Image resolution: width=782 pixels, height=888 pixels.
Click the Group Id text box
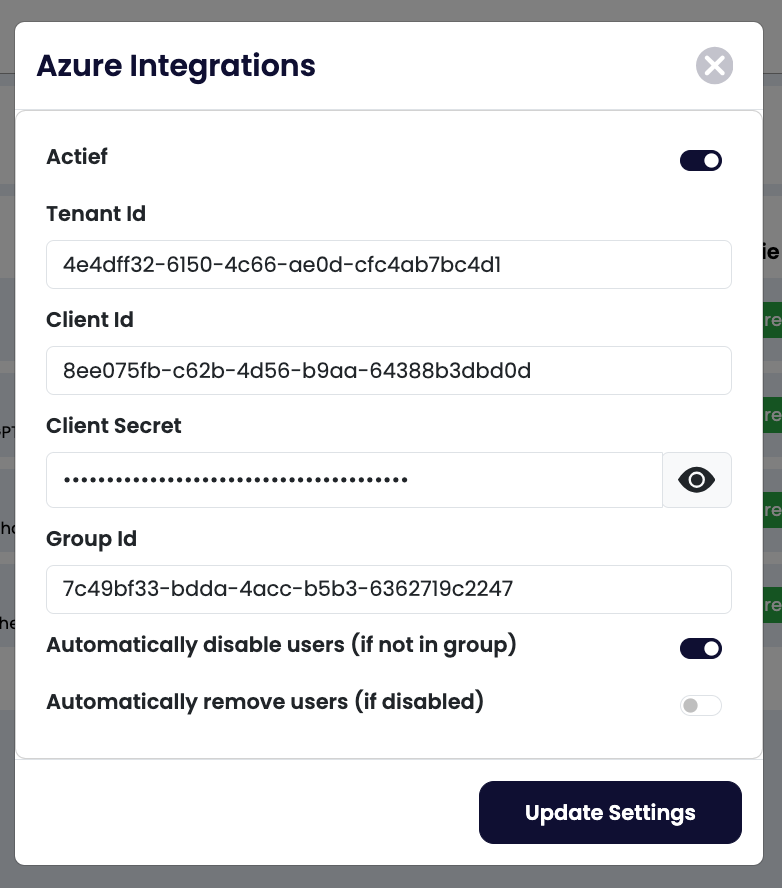click(x=388, y=589)
